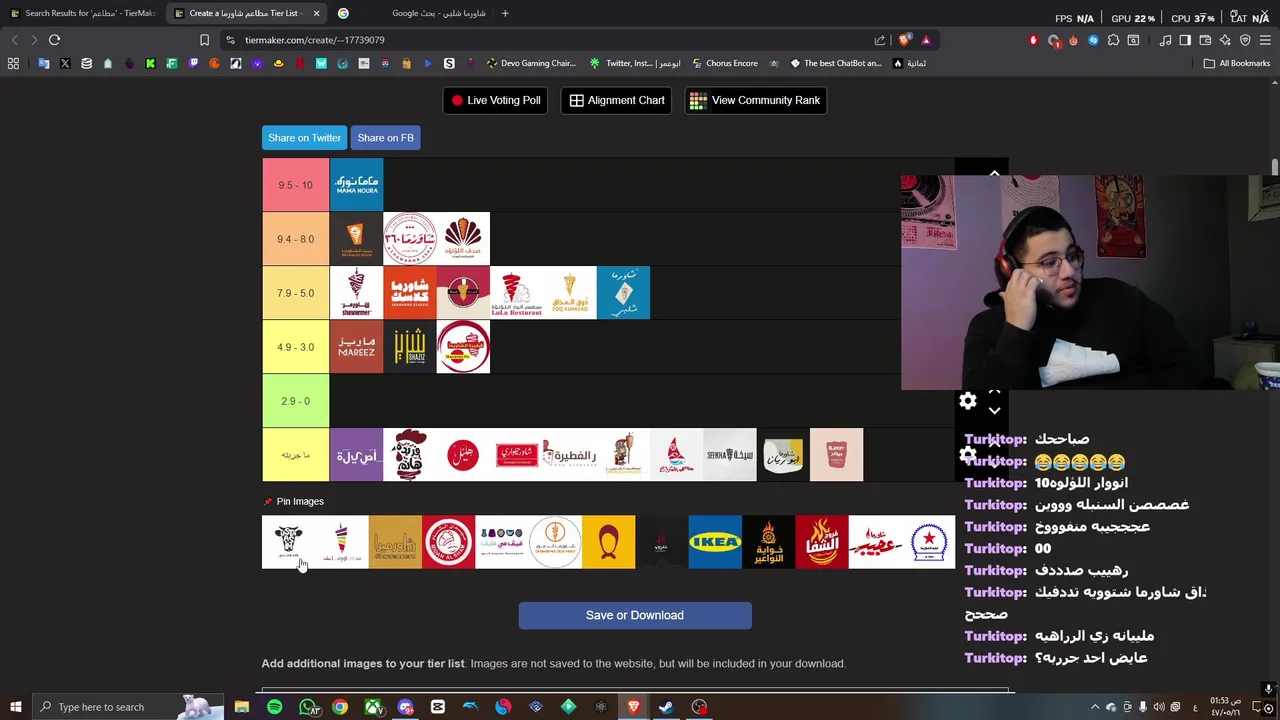Click the 9.4 - 8.0 orange tier label
1280x720 pixels.
295,239
